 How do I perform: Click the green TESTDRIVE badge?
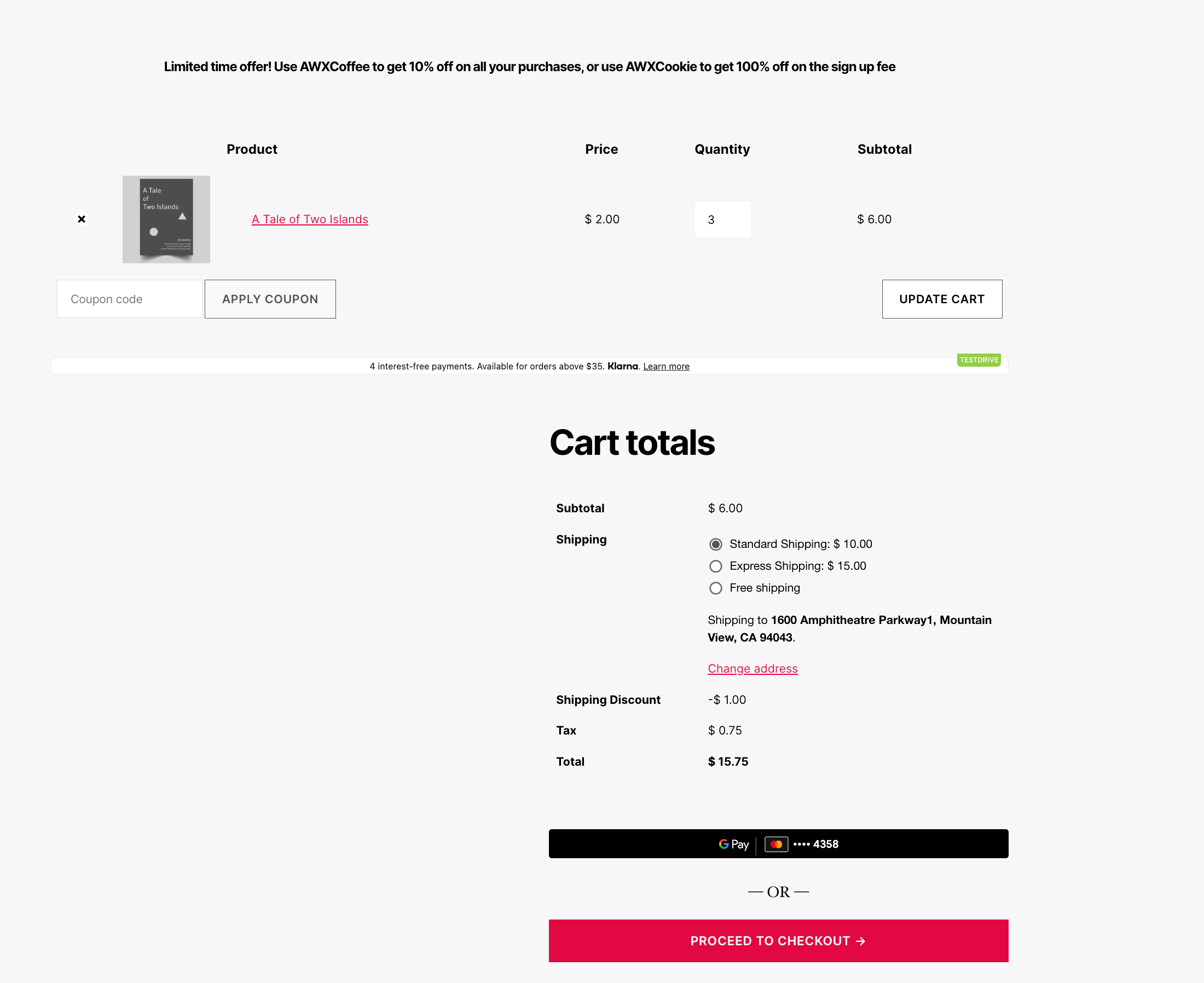click(x=978, y=360)
